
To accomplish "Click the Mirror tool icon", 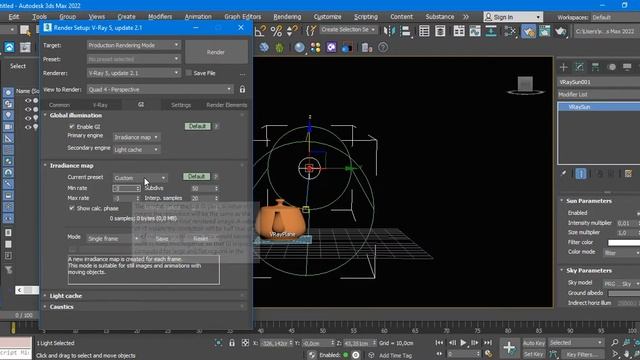I will tap(389, 31).
